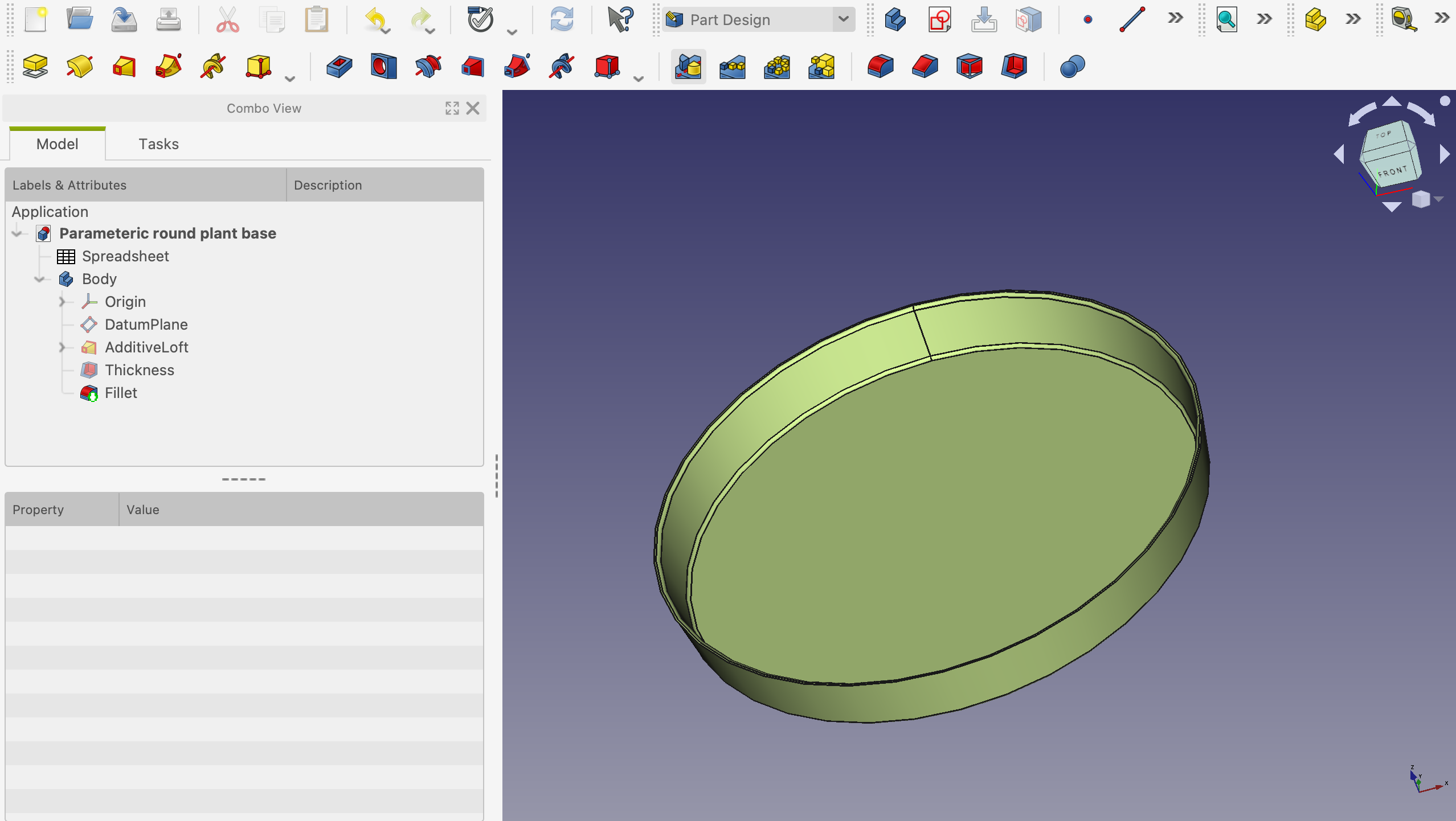The image size is (1456, 821).
Task: Select the Thickness tree item
Action: coord(140,370)
